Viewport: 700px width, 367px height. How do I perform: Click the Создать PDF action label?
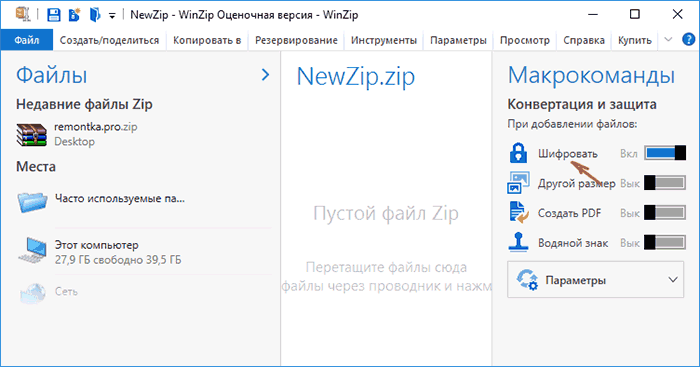coord(569,213)
